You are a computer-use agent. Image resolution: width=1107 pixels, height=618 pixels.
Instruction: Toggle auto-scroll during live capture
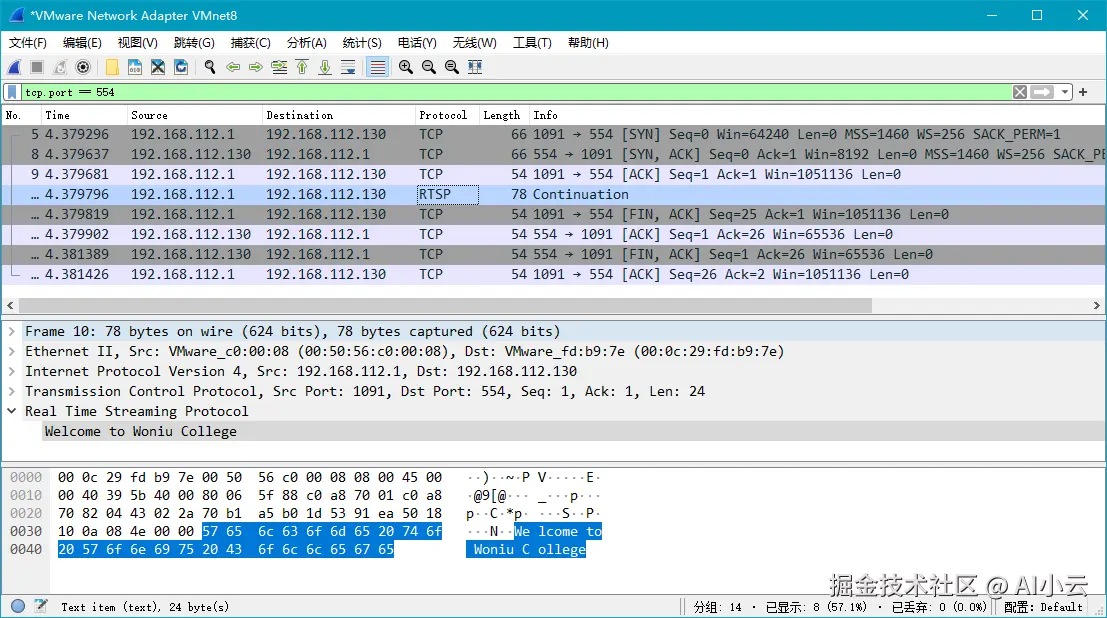(348, 67)
